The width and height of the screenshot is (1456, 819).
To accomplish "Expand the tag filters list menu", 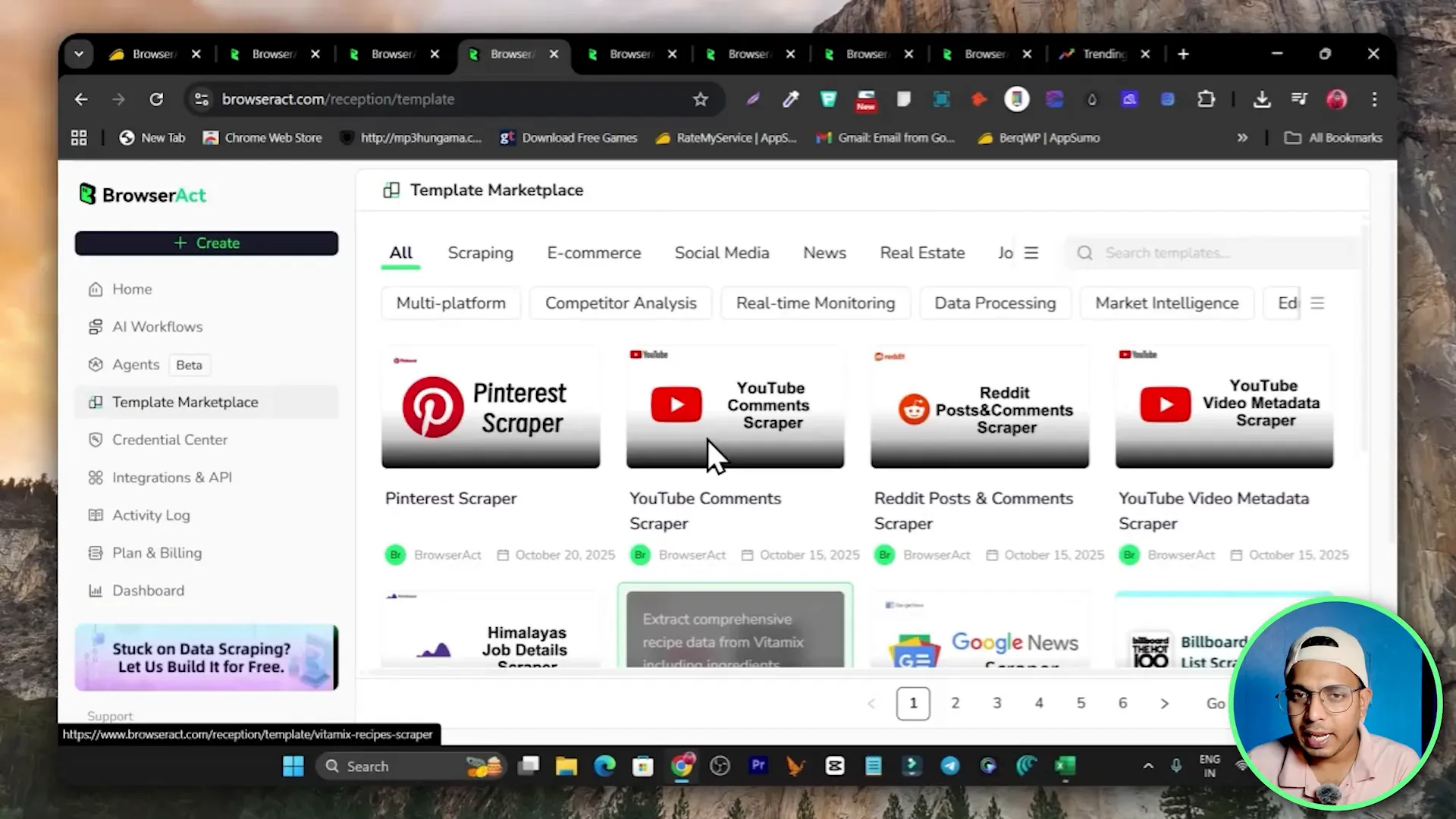I will coord(1317,303).
